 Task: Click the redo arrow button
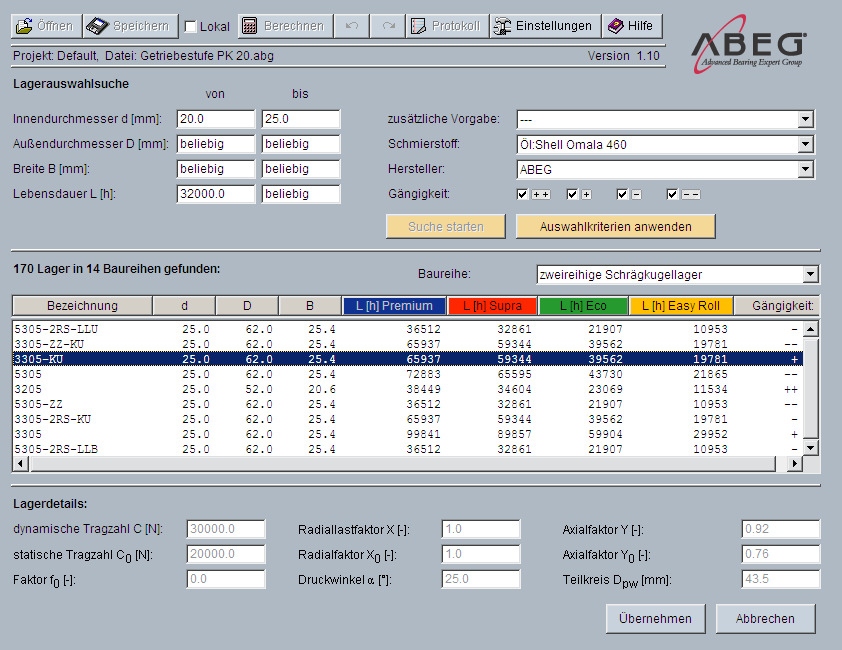[388, 26]
